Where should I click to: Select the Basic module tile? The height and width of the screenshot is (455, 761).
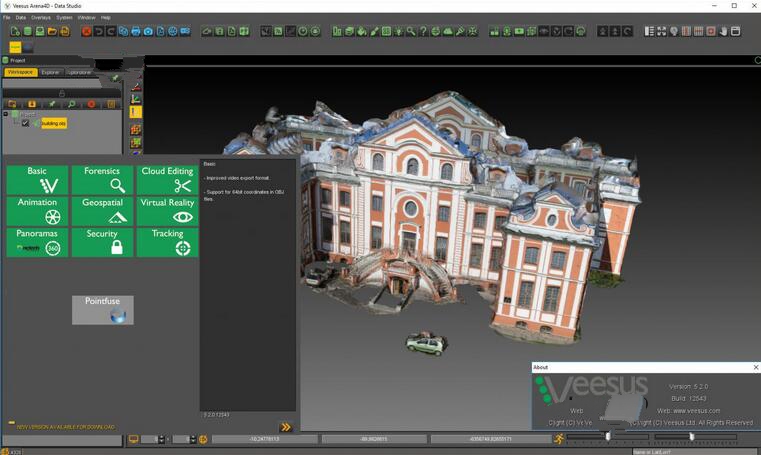(37, 180)
